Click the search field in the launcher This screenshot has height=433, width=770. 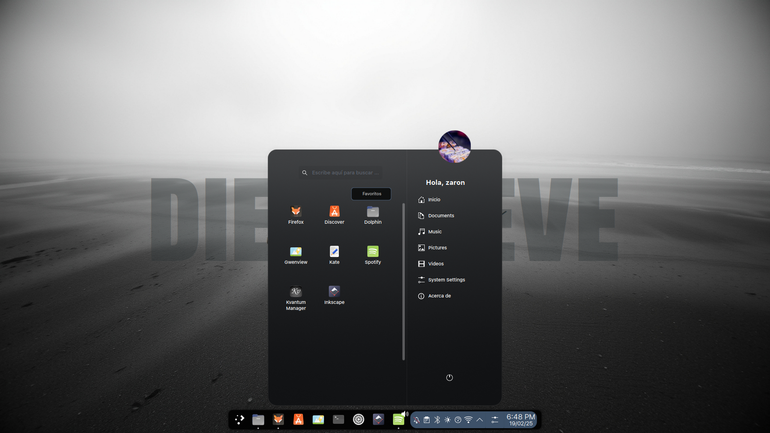click(342, 173)
